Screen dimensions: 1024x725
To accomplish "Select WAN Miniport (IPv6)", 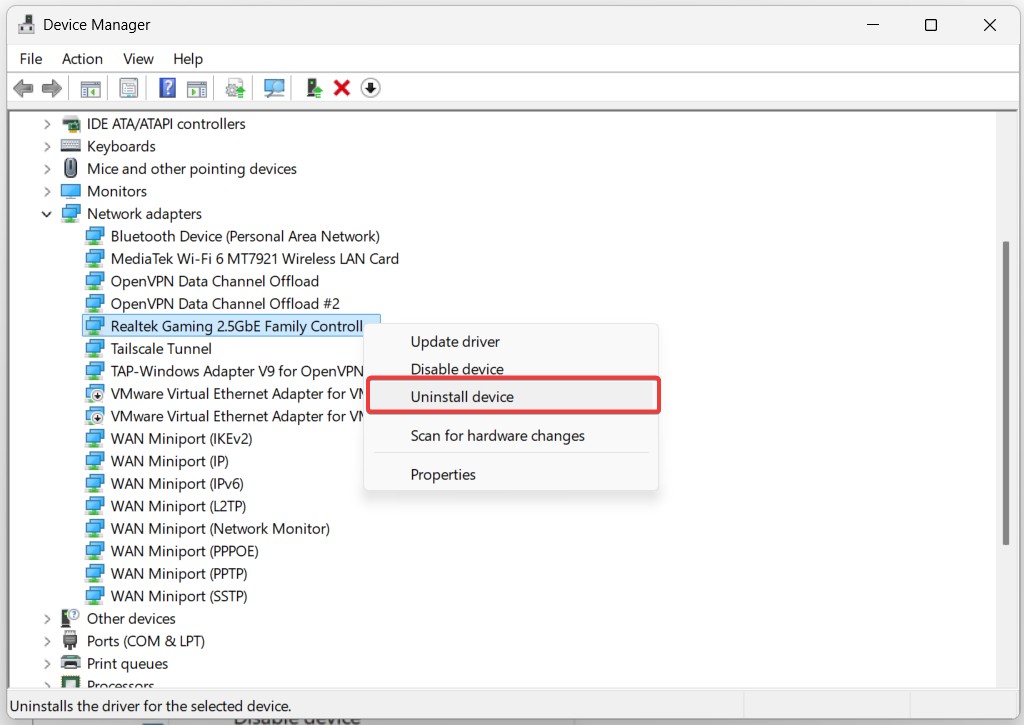I will pyautogui.click(x=177, y=483).
